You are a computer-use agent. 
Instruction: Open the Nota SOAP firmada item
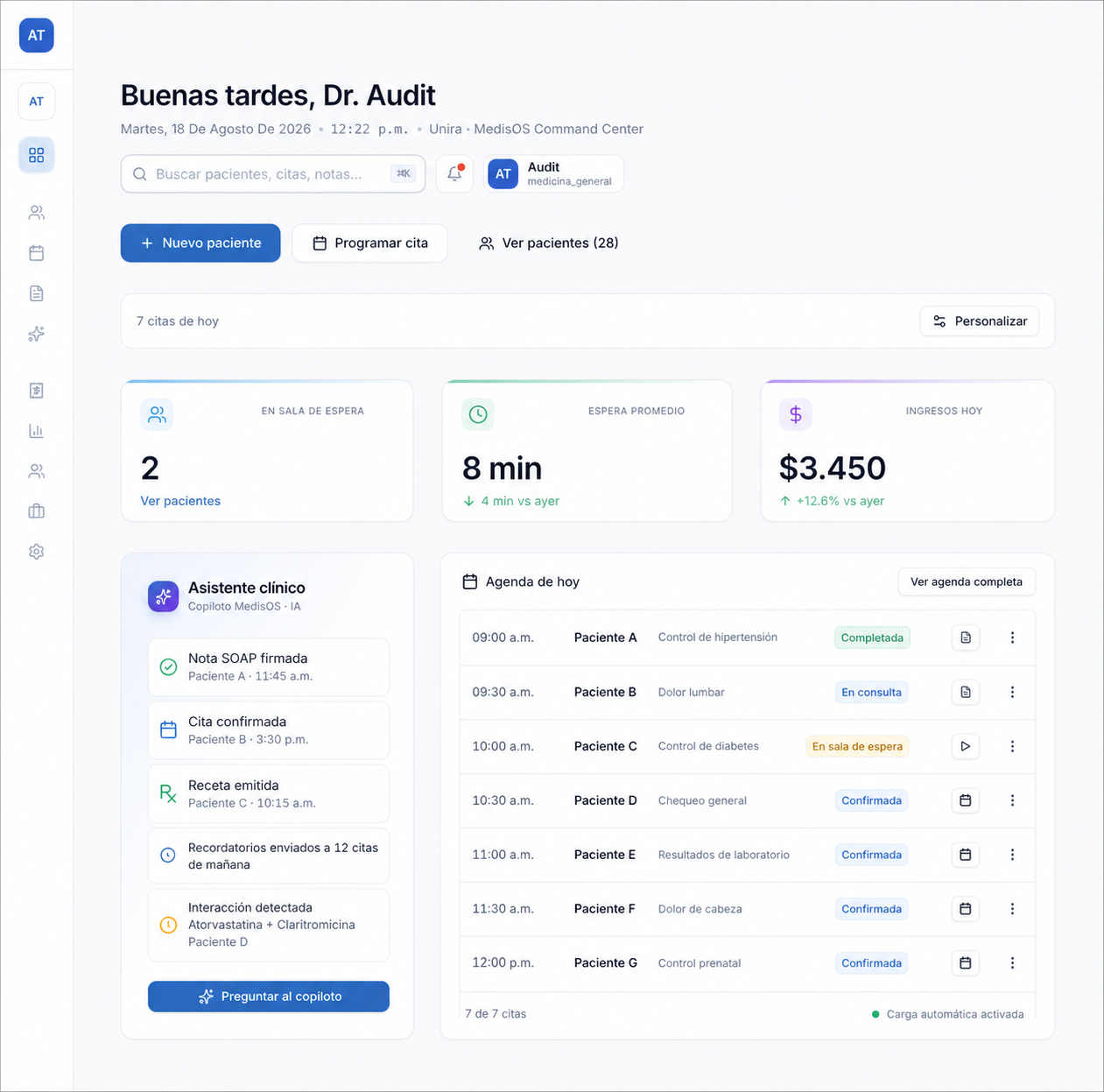point(269,667)
